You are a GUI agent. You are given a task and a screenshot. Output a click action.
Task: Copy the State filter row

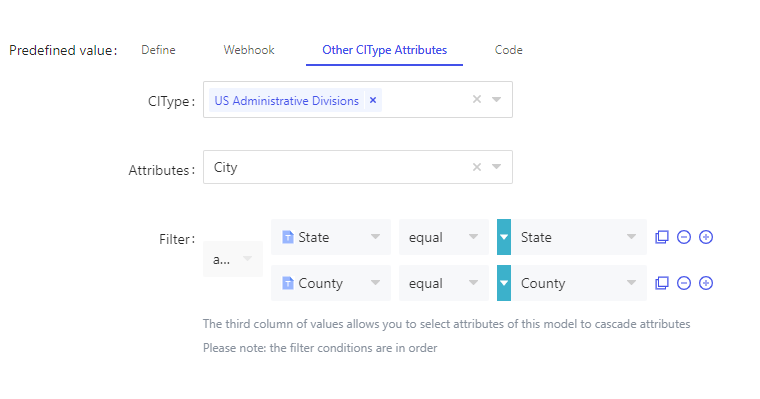point(662,237)
